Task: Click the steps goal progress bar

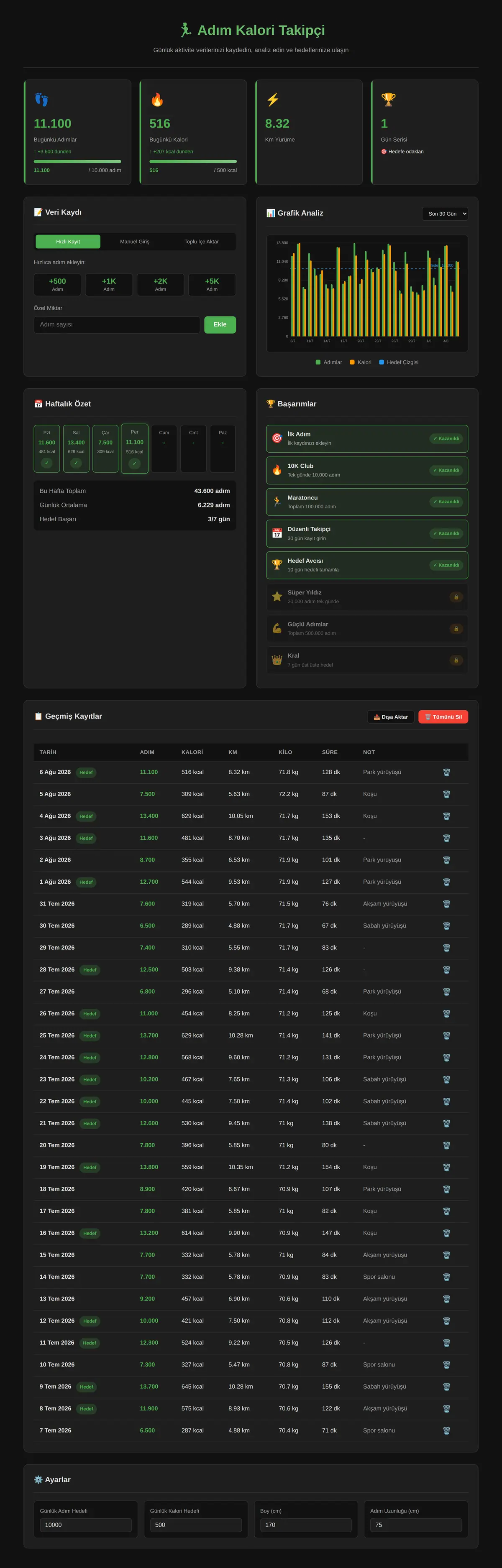Action: pyautogui.click(x=77, y=161)
